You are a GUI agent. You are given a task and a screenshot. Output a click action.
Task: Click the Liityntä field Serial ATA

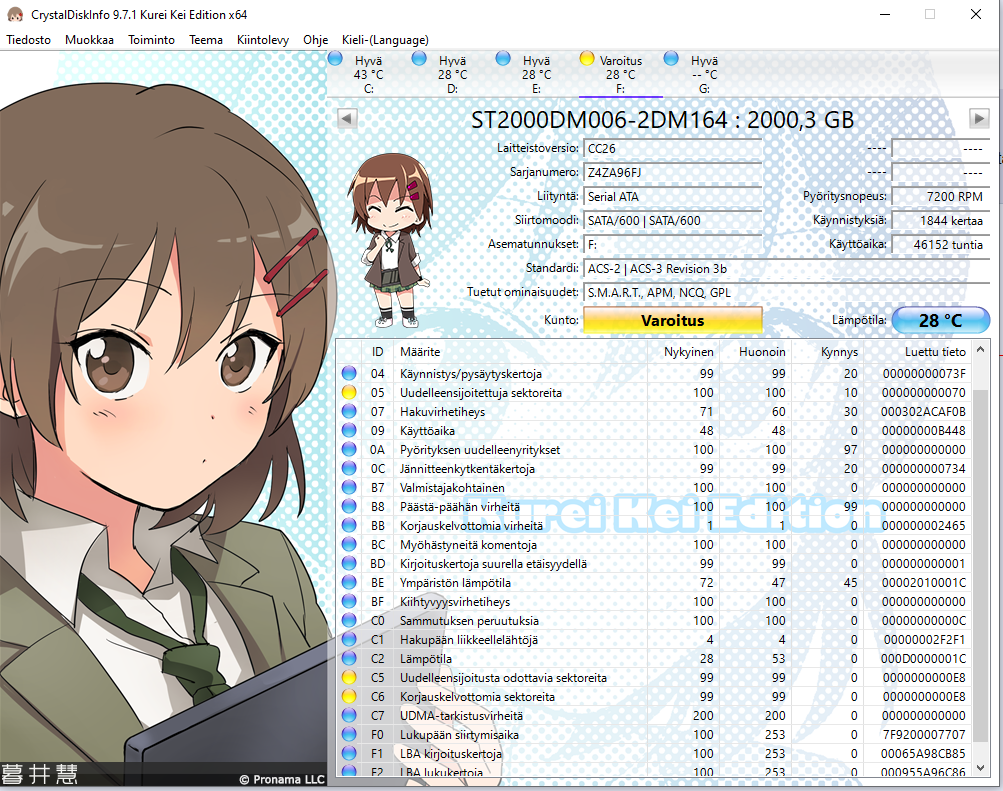[672, 196]
